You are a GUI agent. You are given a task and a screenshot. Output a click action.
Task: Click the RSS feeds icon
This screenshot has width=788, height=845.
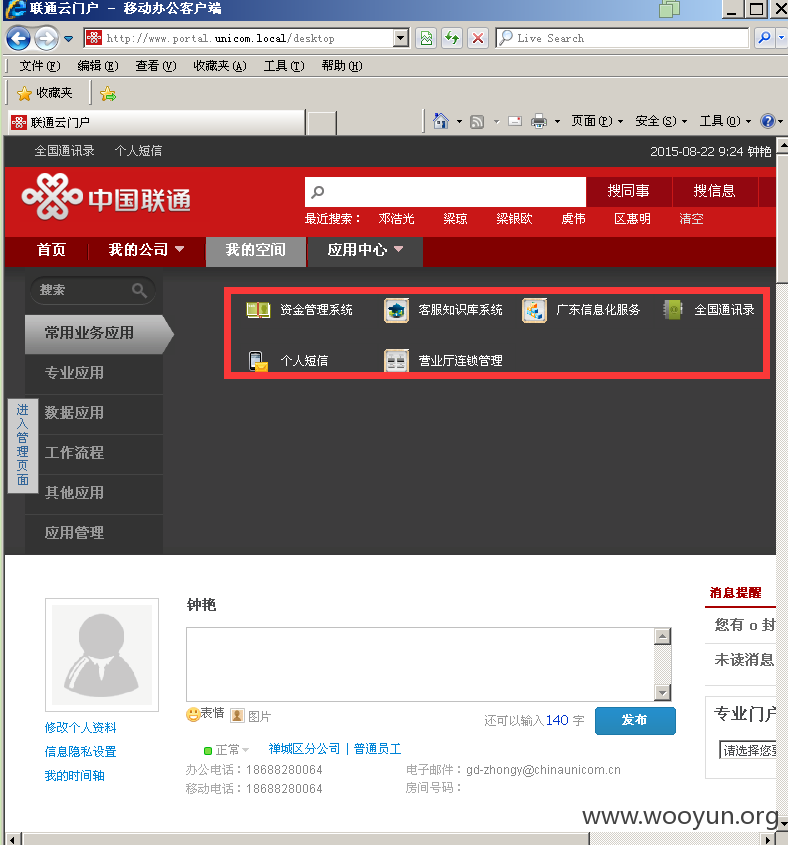(x=477, y=122)
